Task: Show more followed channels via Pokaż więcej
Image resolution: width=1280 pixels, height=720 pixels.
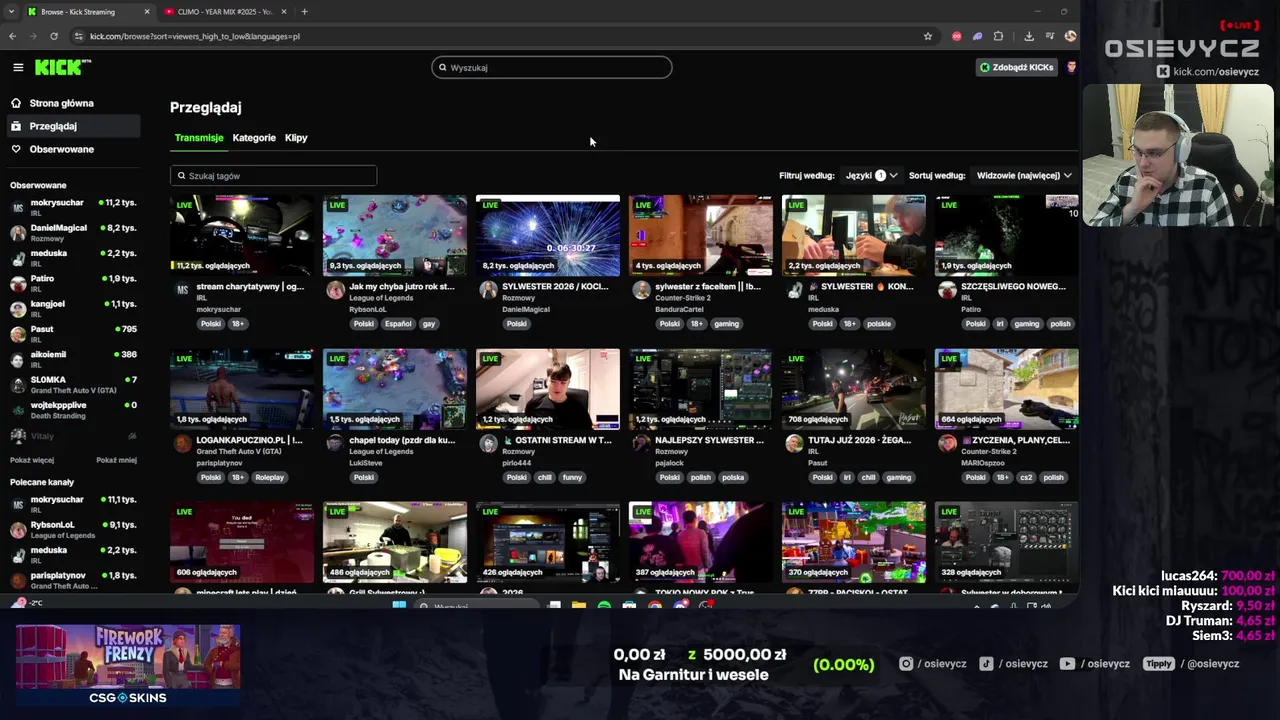Action: pos(32,460)
